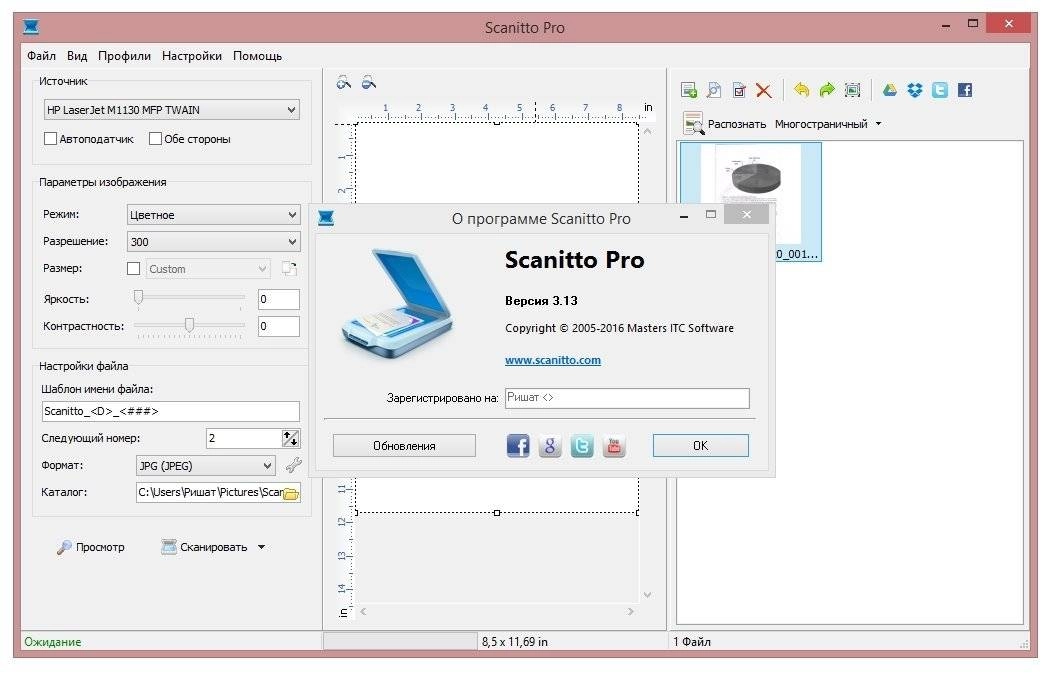This screenshot has height=677, width=1055.
Task: Click the preview vertical scrollbar down arrow
Action: coord(647,595)
